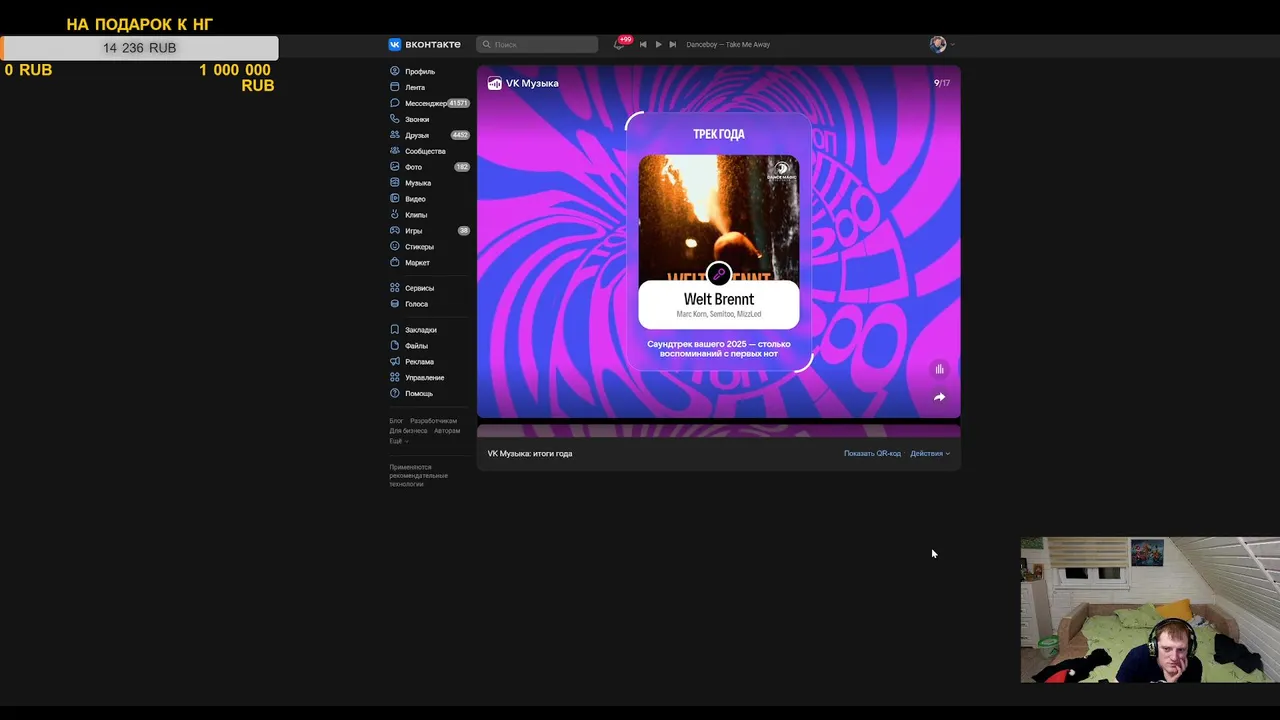Click the Фото 182 counter badge

coord(462,167)
